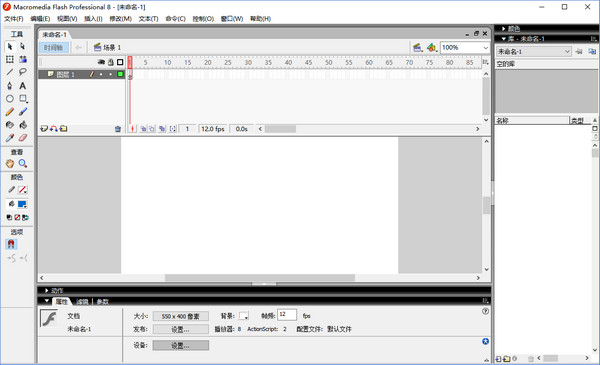Click the 名称 column header in library

tap(532, 121)
